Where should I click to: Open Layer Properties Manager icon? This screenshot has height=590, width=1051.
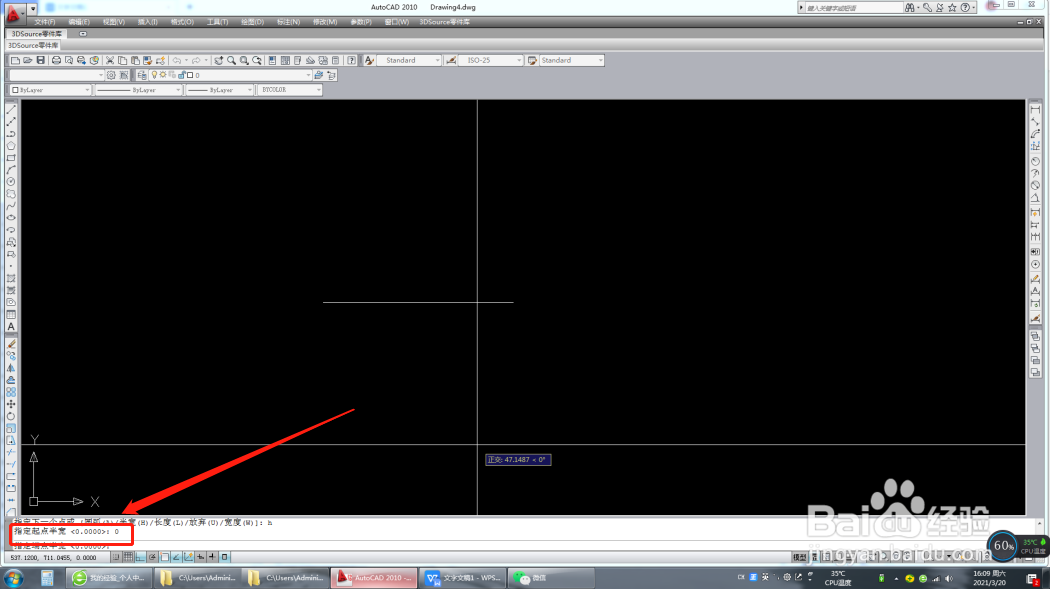click(x=141, y=75)
